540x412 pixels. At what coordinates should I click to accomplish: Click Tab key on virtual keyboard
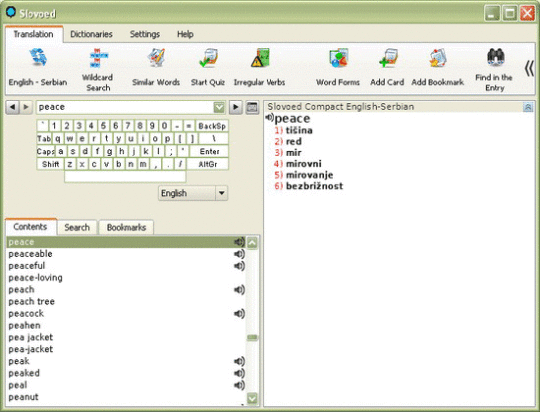coord(44,138)
